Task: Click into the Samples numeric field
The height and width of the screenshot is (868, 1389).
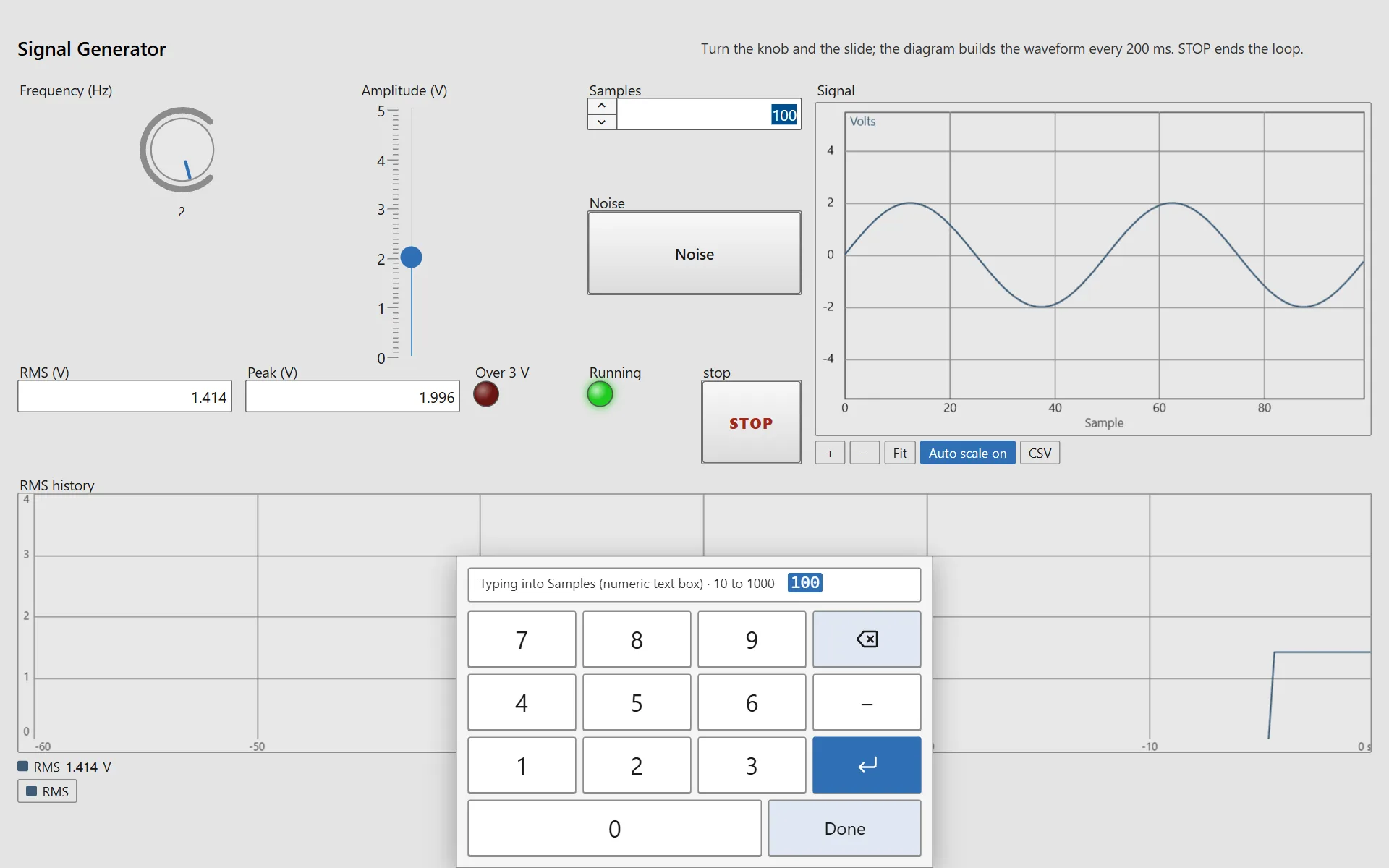Action: coord(708,114)
